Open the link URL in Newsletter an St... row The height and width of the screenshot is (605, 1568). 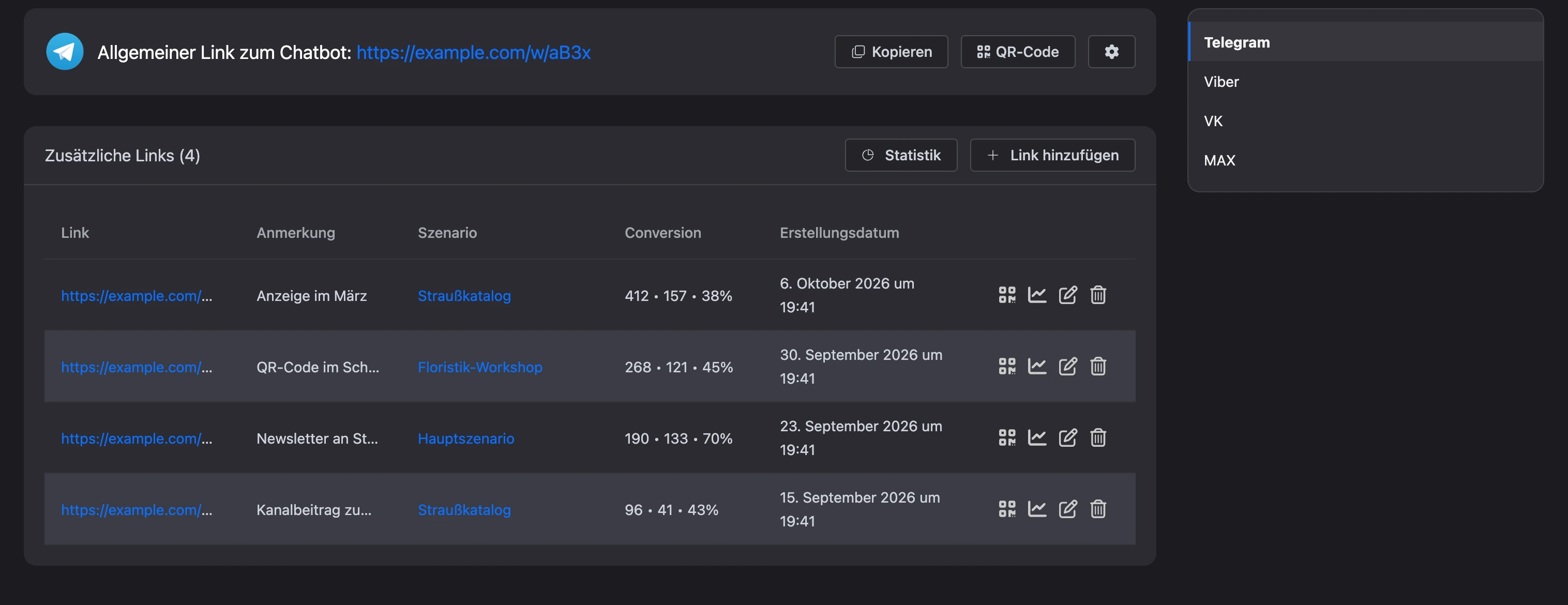coord(137,438)
